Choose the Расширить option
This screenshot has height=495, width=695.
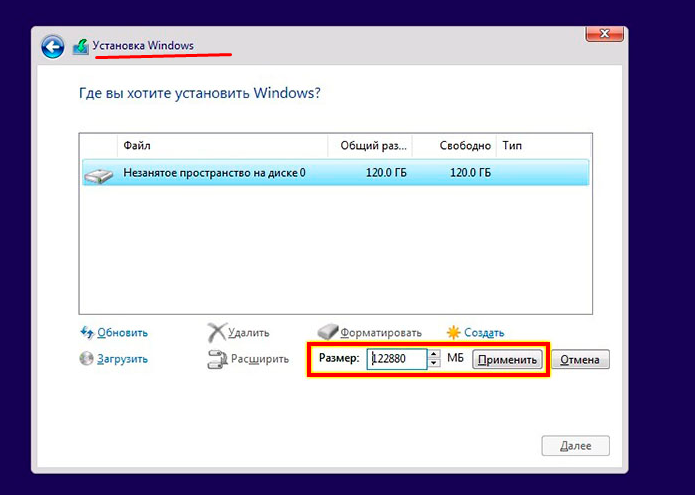pyautogui.click(x=260, y=359)
